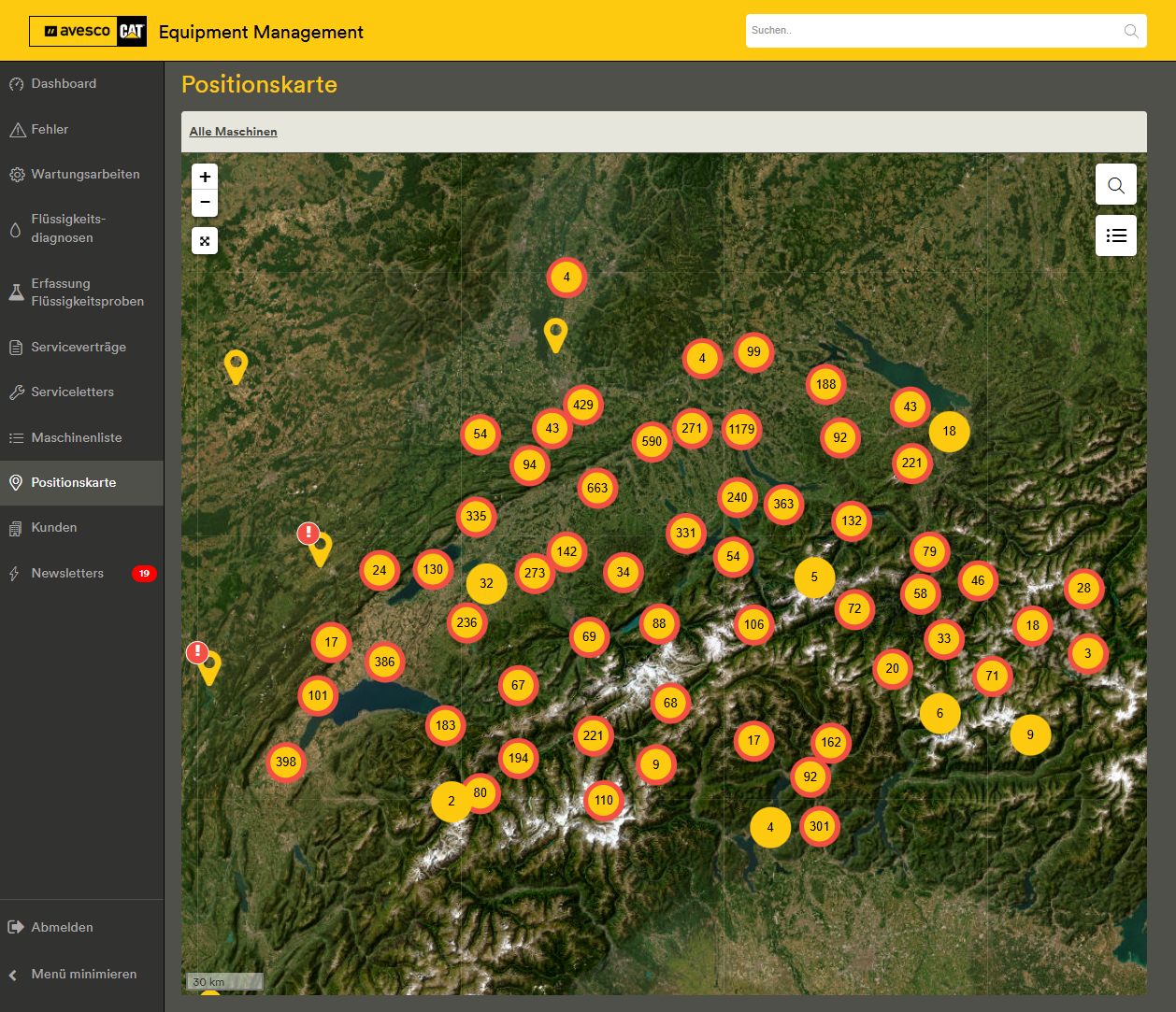Click the Alle Maschinen link
The width and height of the screenshot is (1176, 1012).
tap(233, 132)
